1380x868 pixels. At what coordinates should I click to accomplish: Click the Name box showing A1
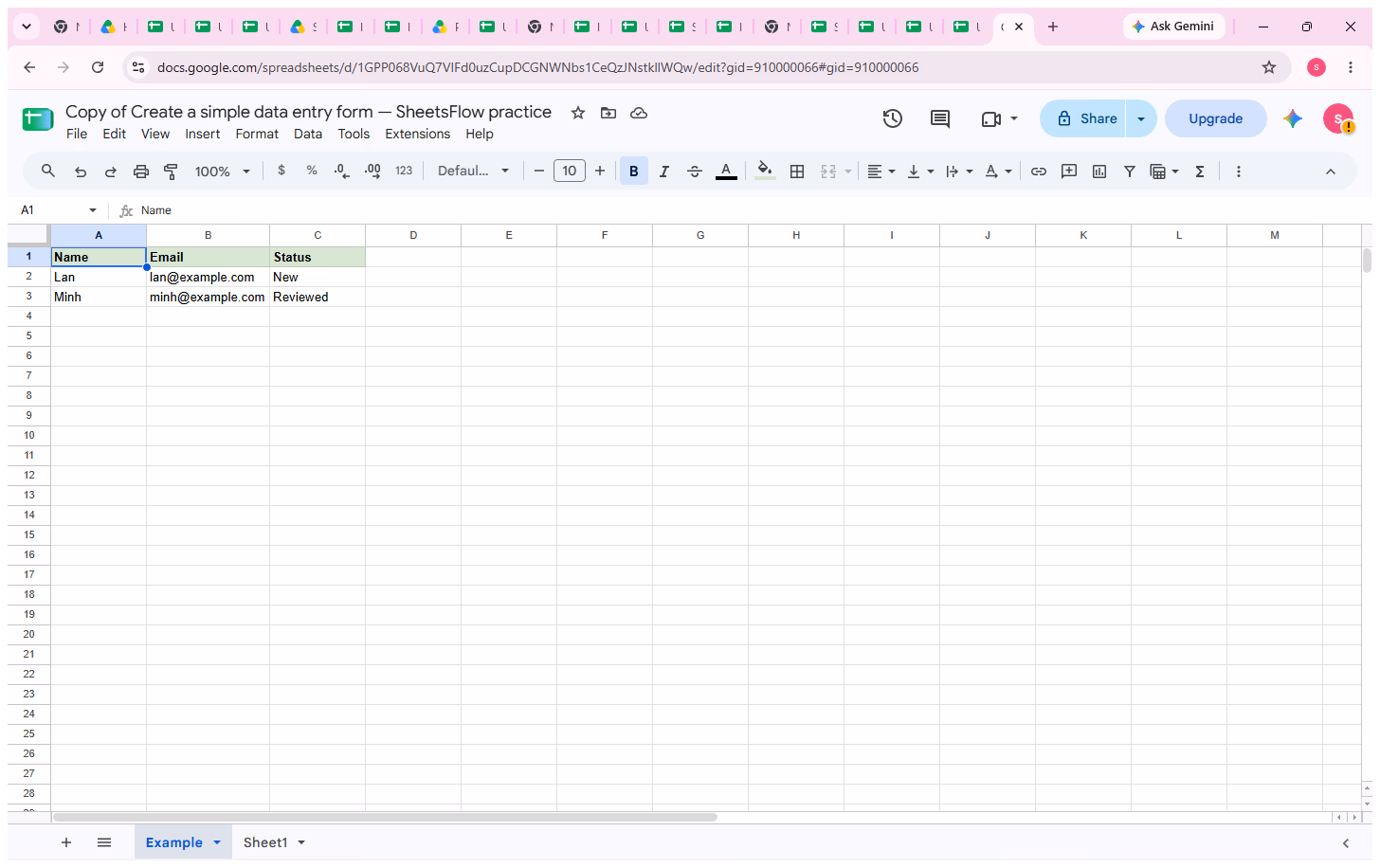coord(59,210)
